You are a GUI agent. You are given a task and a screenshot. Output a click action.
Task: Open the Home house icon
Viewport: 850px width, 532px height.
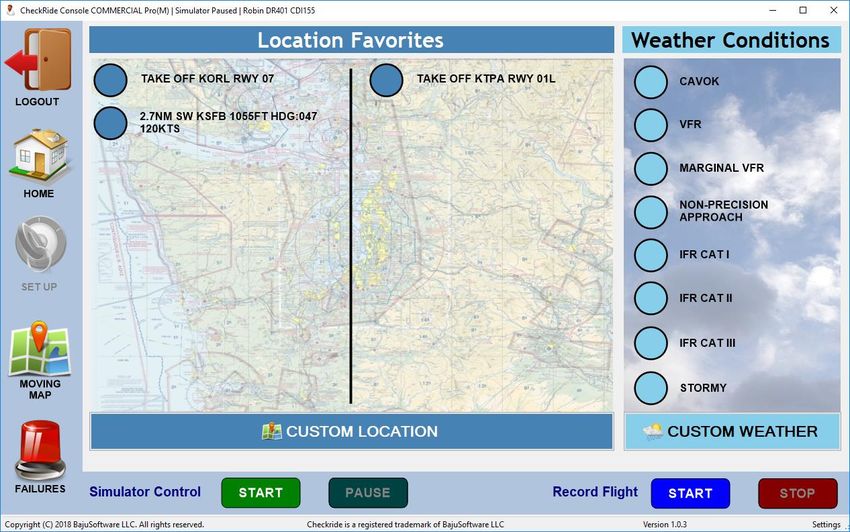pyautogui.click(x=38, y=155)
